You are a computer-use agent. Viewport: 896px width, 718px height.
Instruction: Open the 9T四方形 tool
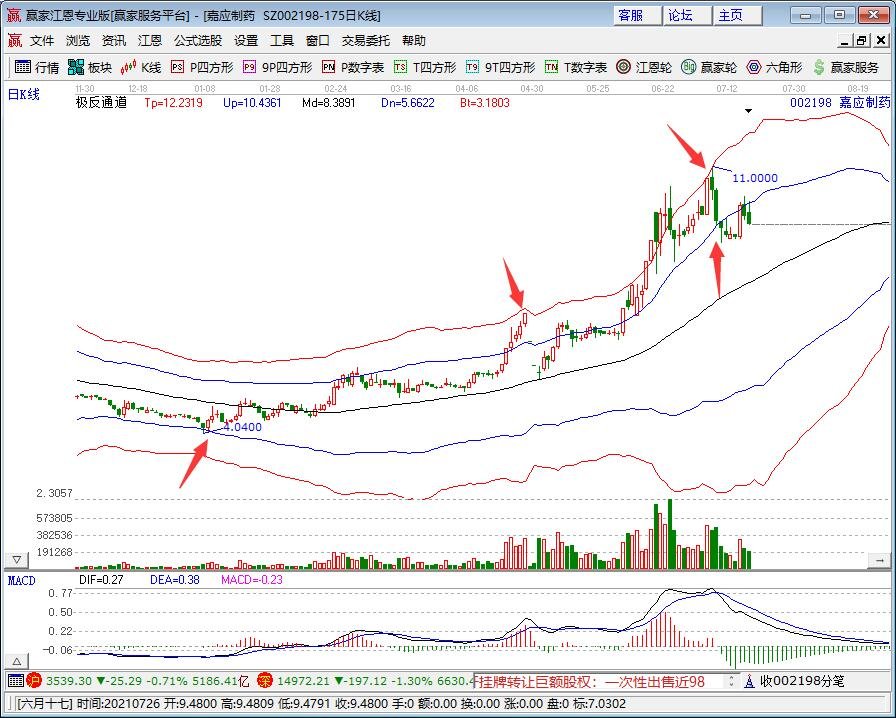[x=500, y=67]
